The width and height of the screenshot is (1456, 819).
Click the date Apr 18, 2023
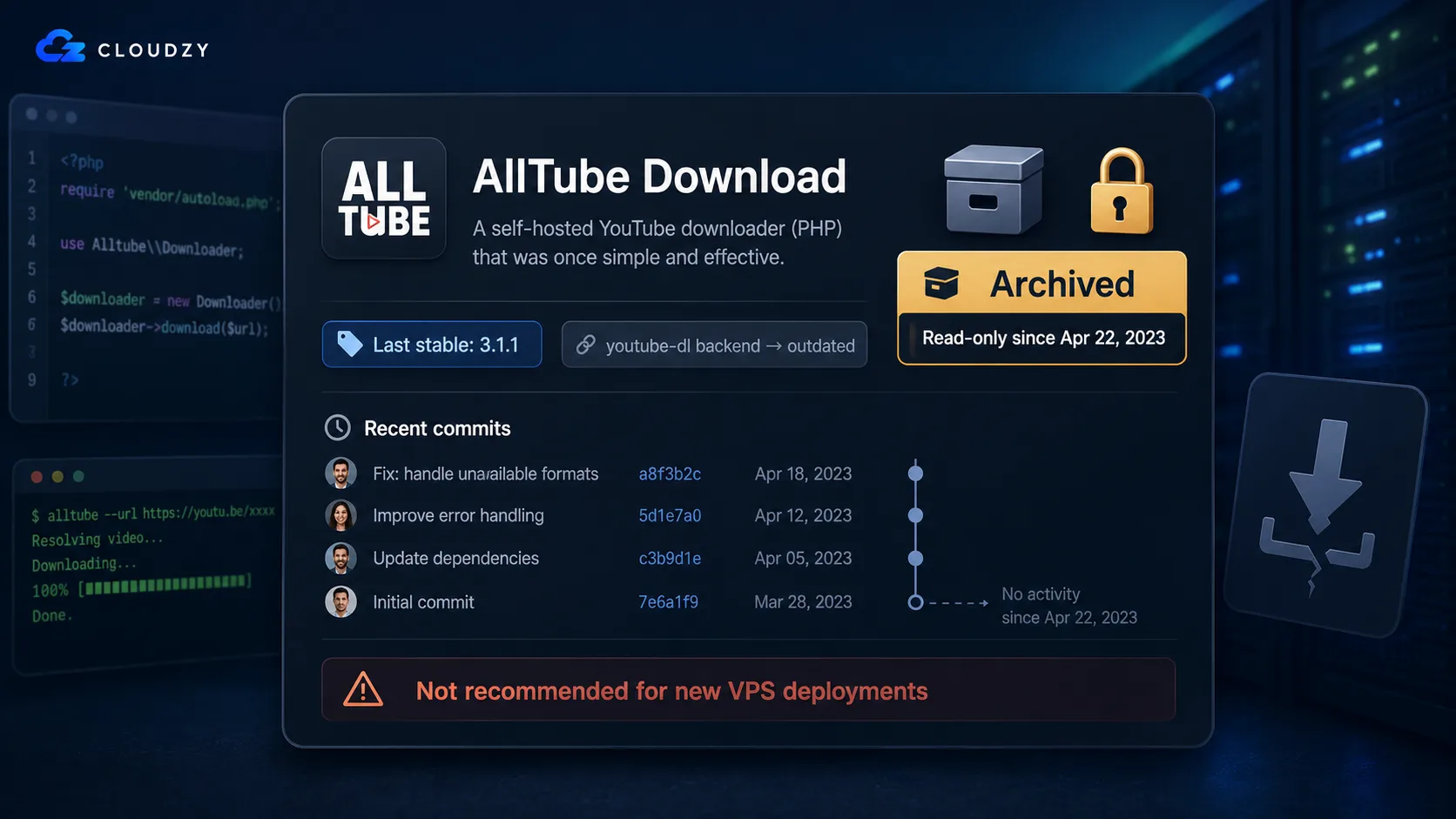pos(803,473)
